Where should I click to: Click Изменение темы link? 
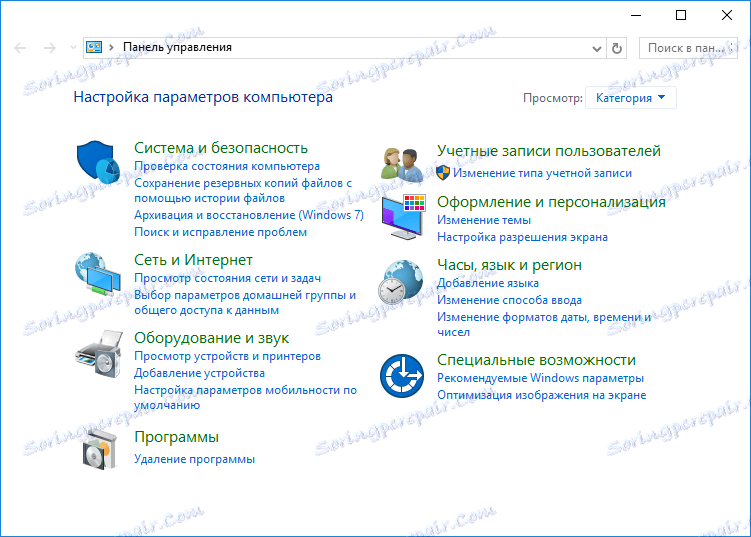tap(484, 220)
